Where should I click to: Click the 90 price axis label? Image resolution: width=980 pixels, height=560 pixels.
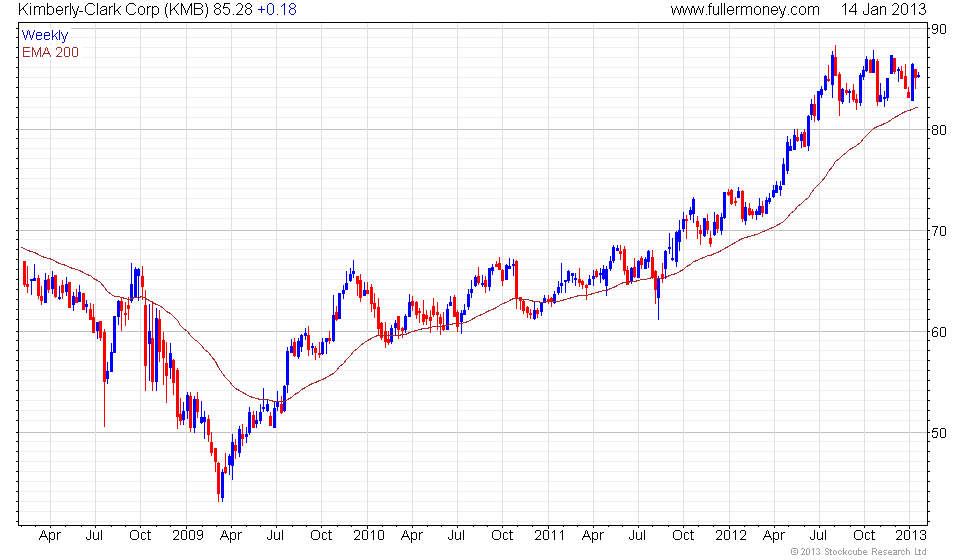939,29
